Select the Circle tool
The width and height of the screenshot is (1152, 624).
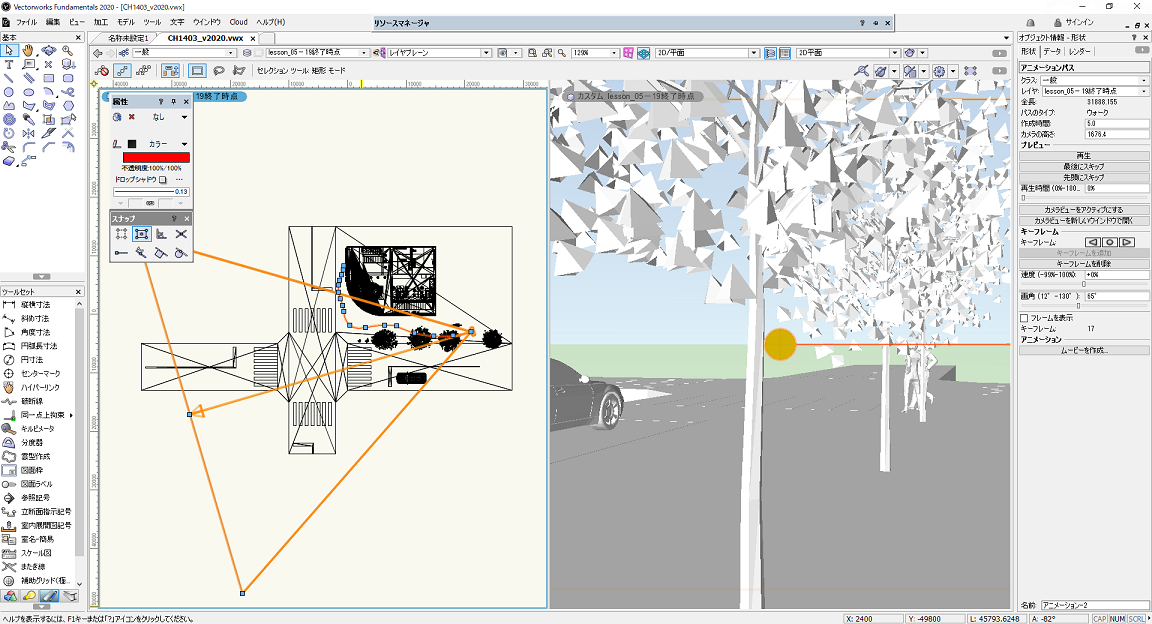tap(9, 92)
